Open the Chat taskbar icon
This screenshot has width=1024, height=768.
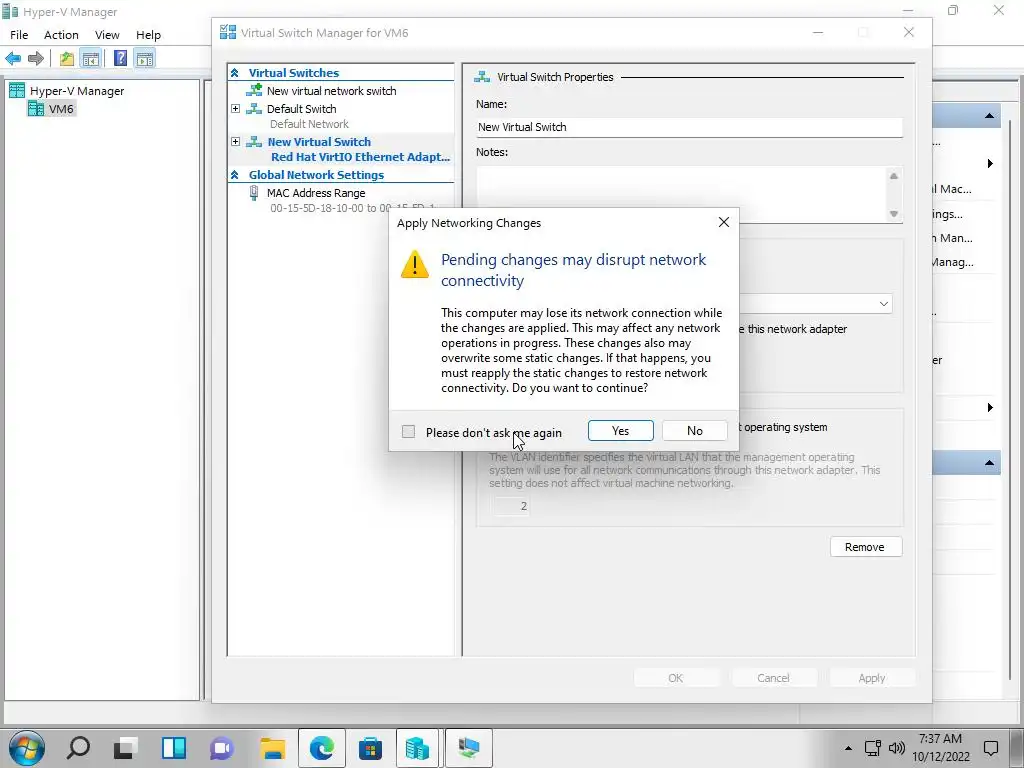click(x=221, y=748)
